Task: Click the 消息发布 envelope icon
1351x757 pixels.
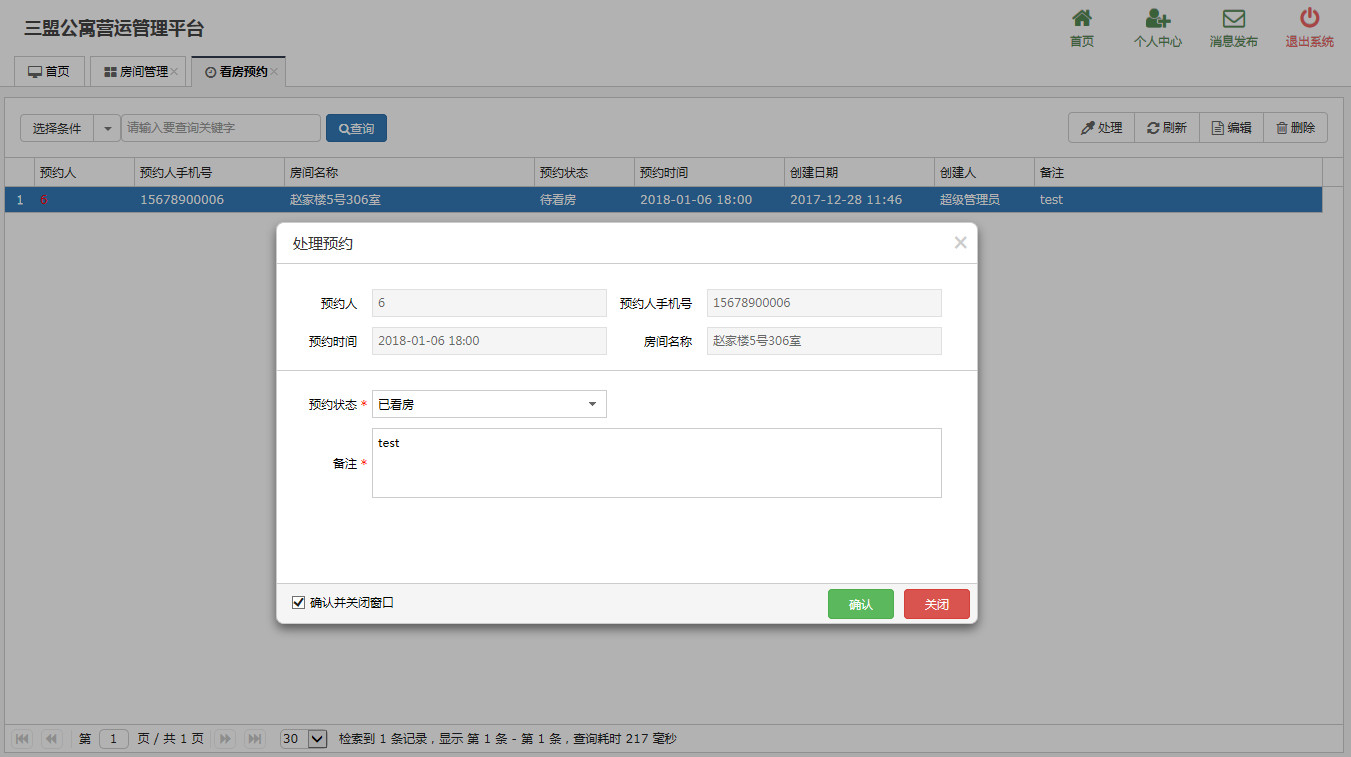Action: [1233, 19]
